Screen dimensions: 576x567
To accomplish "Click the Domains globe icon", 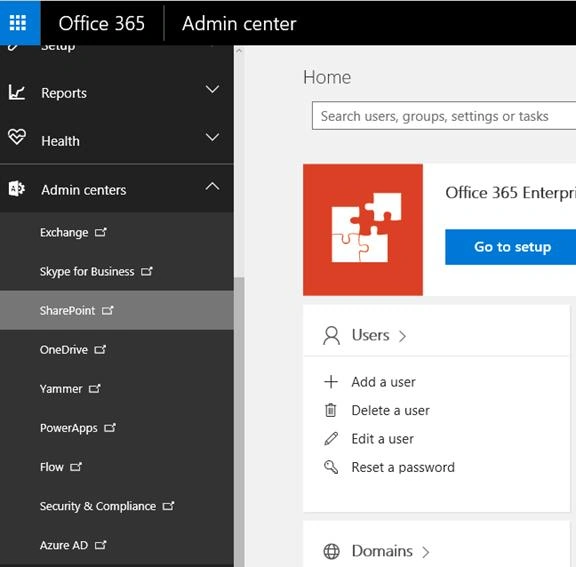I will (x=331, y=551).
